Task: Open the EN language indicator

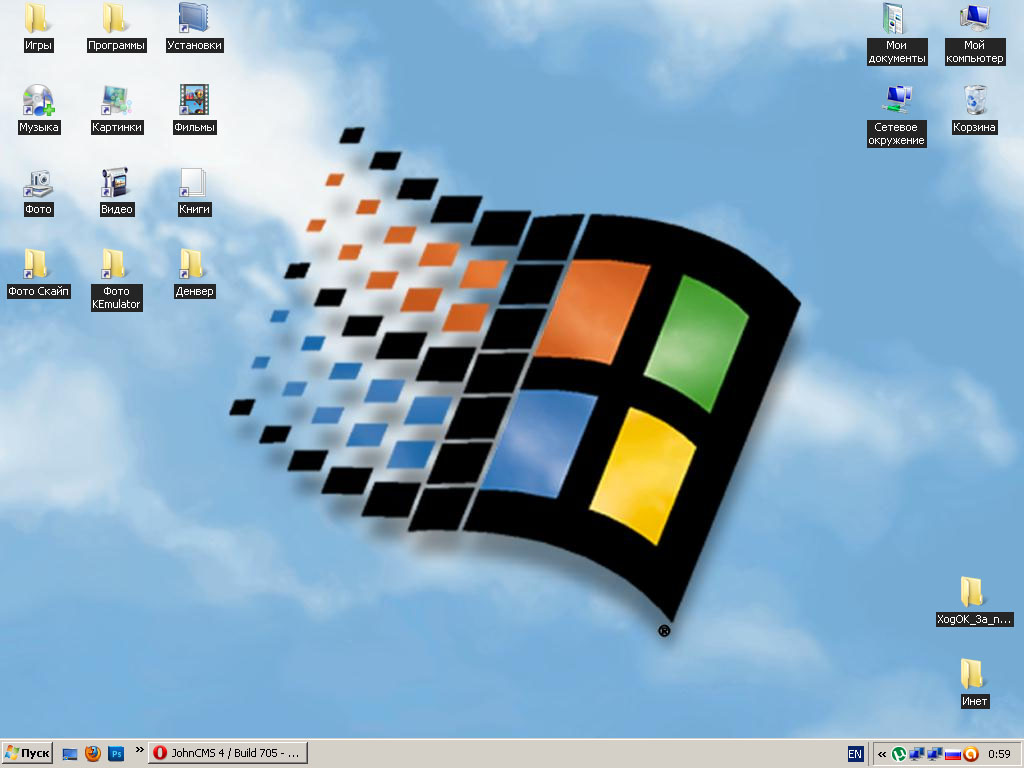Action: [x=855, y=754]
